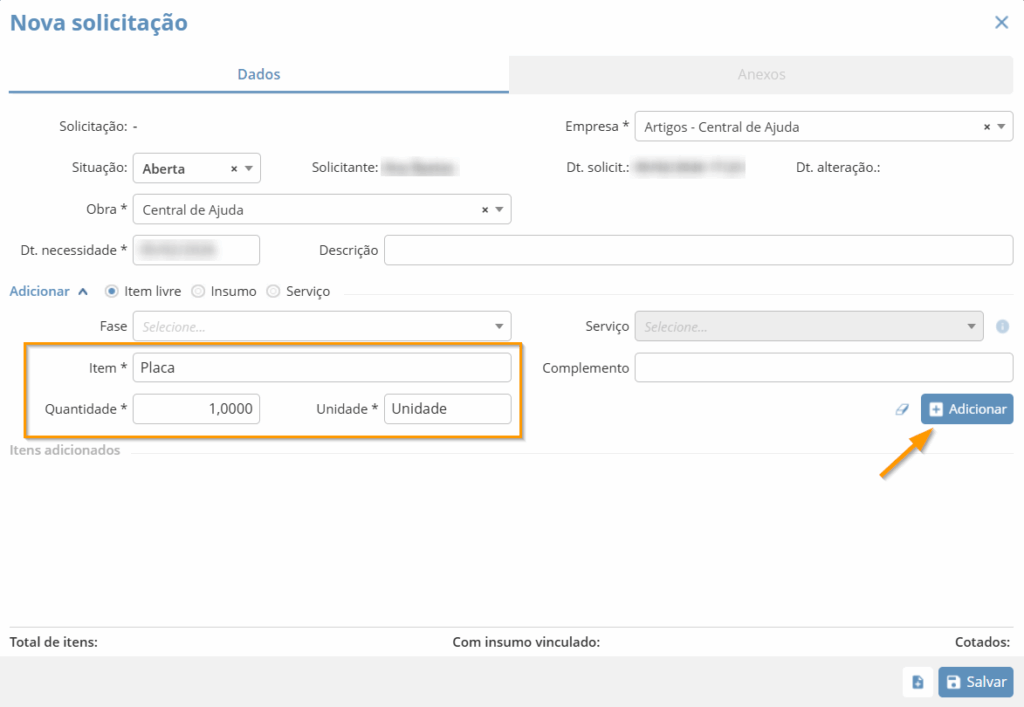Clear the Empresa selection with x

[986, 127]
